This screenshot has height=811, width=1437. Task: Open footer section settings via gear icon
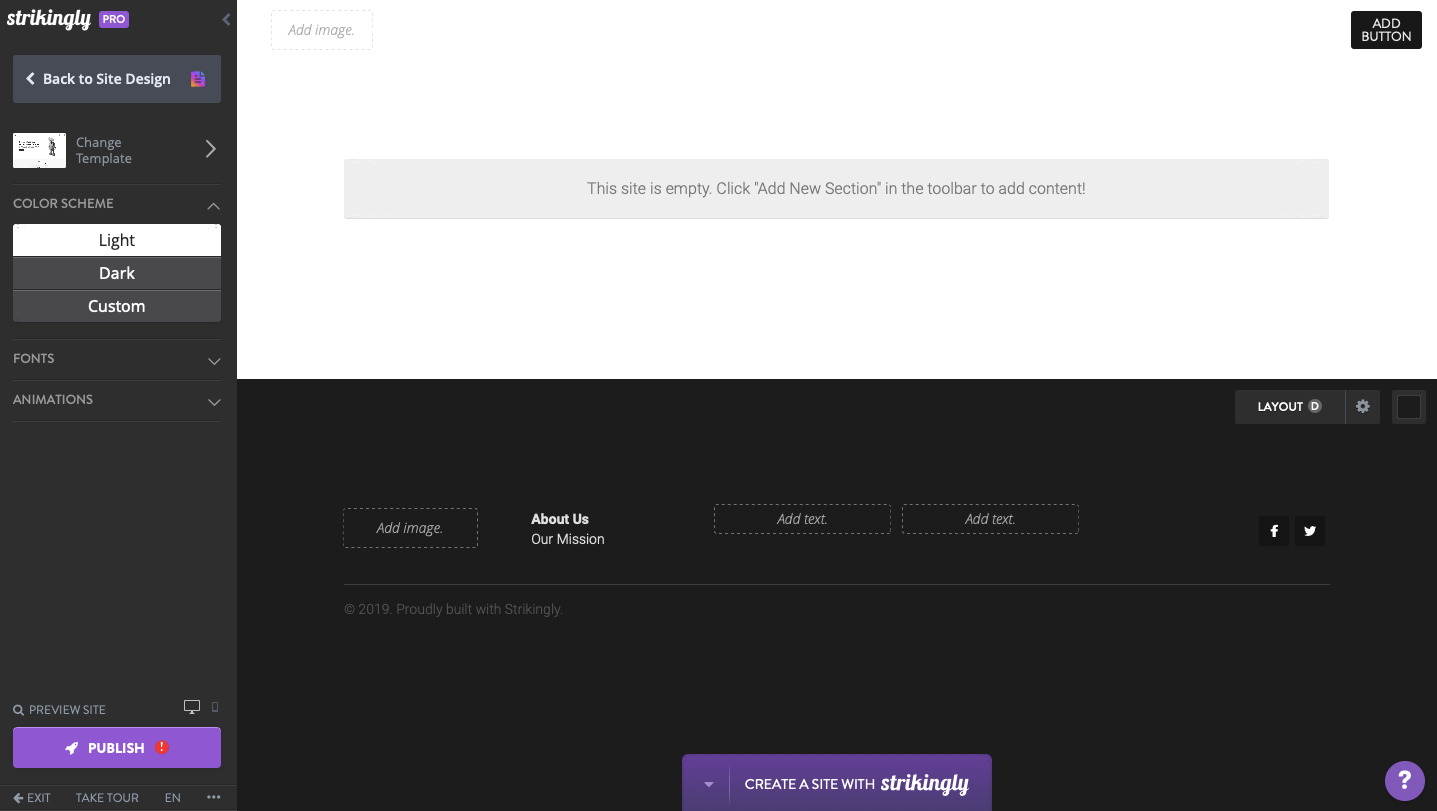1362,406
